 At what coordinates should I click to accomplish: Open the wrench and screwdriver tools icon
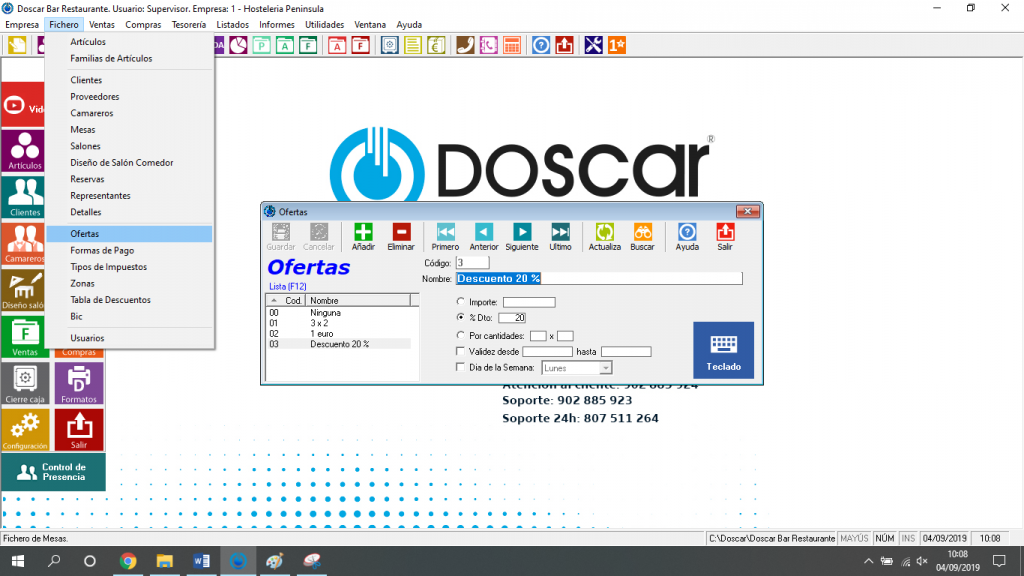coord(594,45)
